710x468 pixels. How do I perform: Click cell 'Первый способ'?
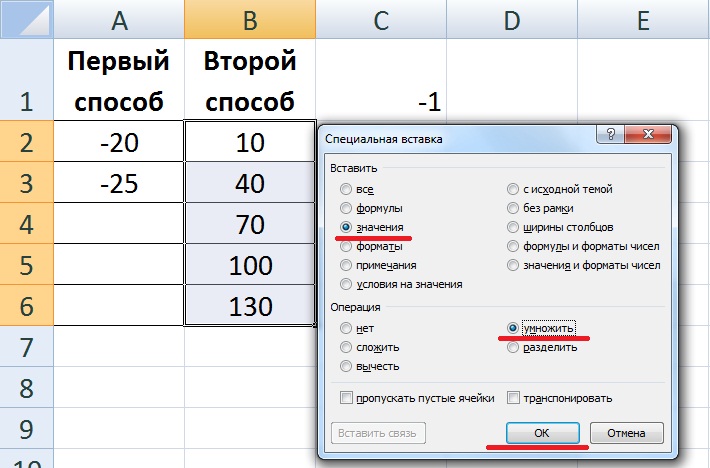pyautogui.click(x=119, y=80)
